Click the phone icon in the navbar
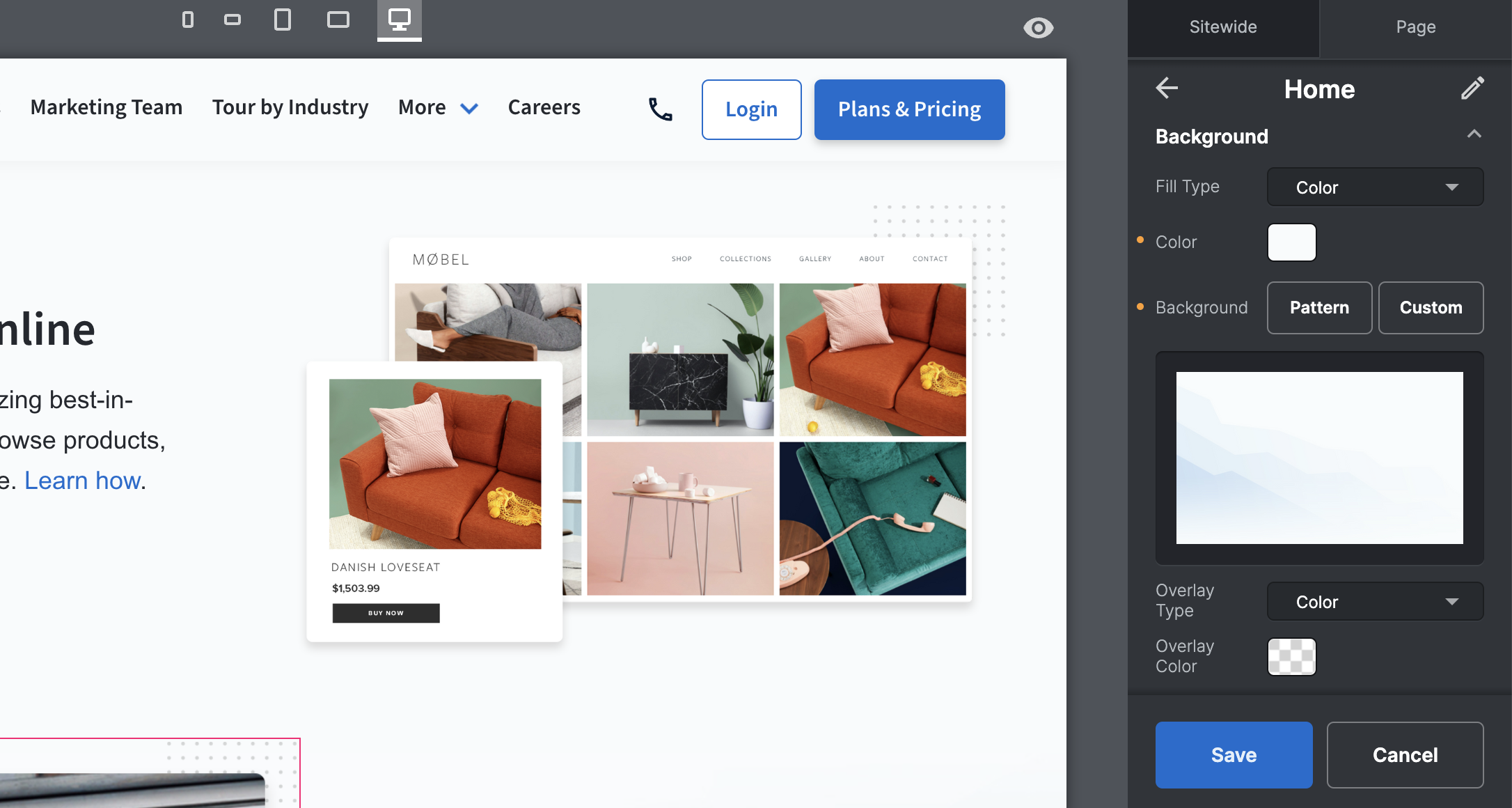The height and width of the screenshot is (808, 1512). (660, 109)
